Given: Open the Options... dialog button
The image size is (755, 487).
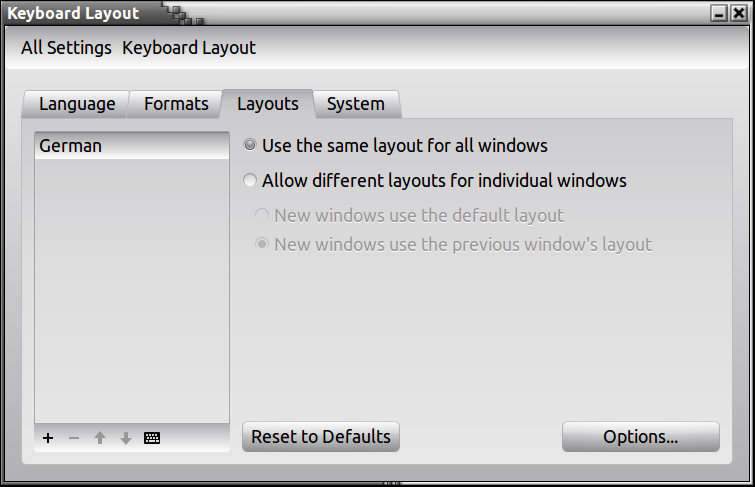Looking at the screenshot, I should [x=640, y=437].
